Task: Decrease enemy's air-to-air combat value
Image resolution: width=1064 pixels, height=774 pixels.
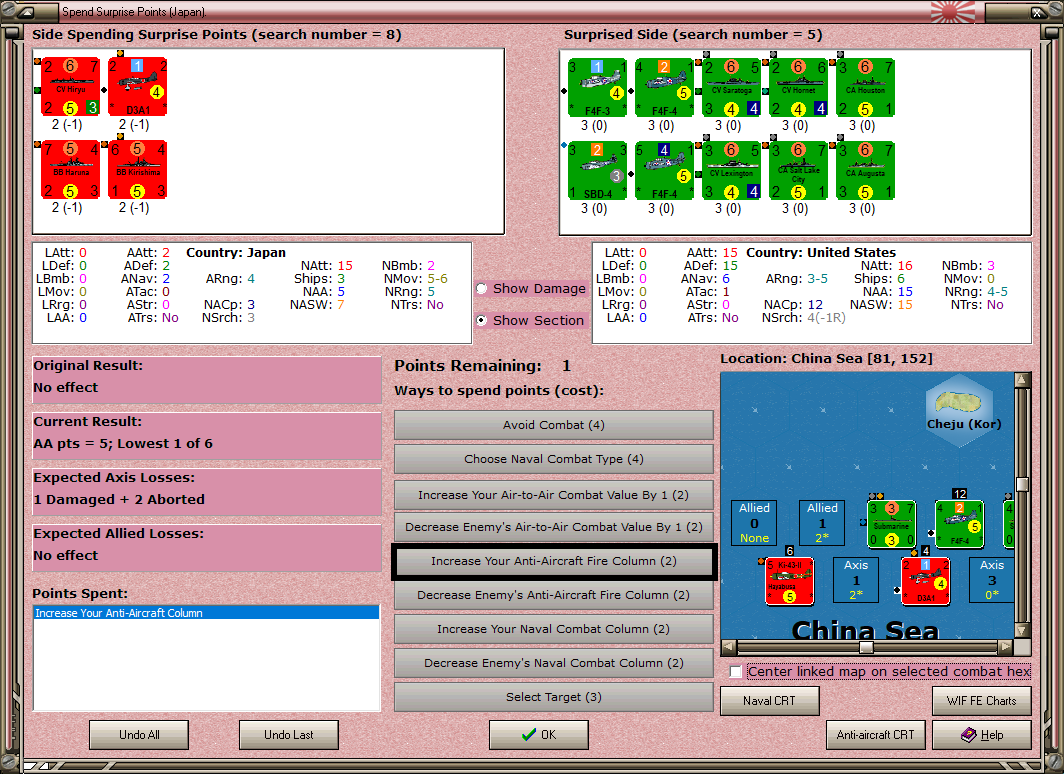Action: coord(554,527)
